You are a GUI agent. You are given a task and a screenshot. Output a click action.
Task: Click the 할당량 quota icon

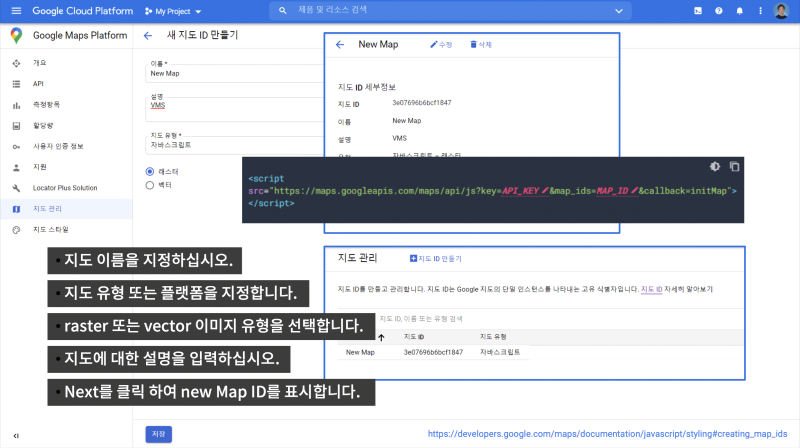point(16,126)
